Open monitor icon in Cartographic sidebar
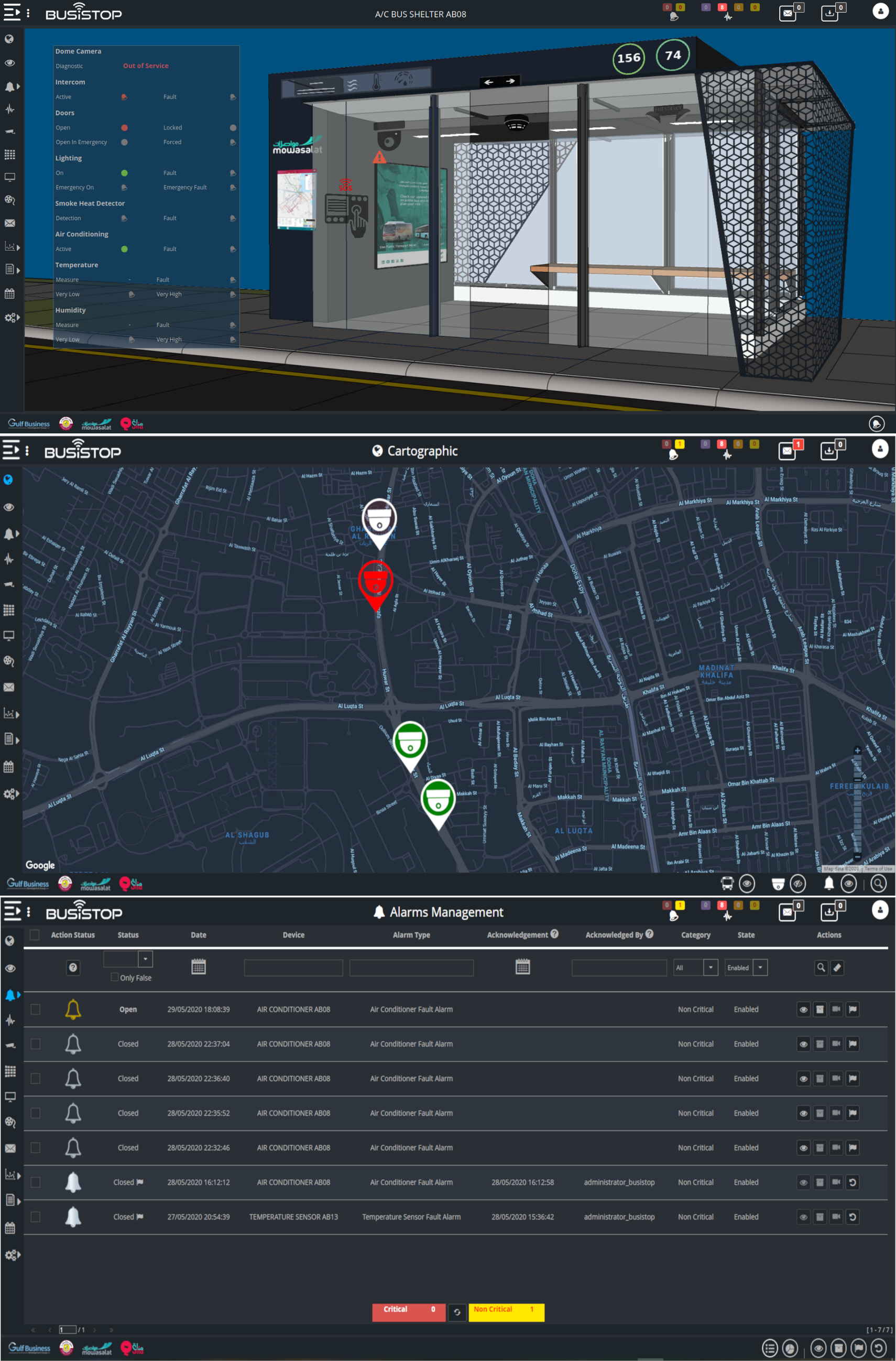The image size is (896, 1361). coord(8,635)
